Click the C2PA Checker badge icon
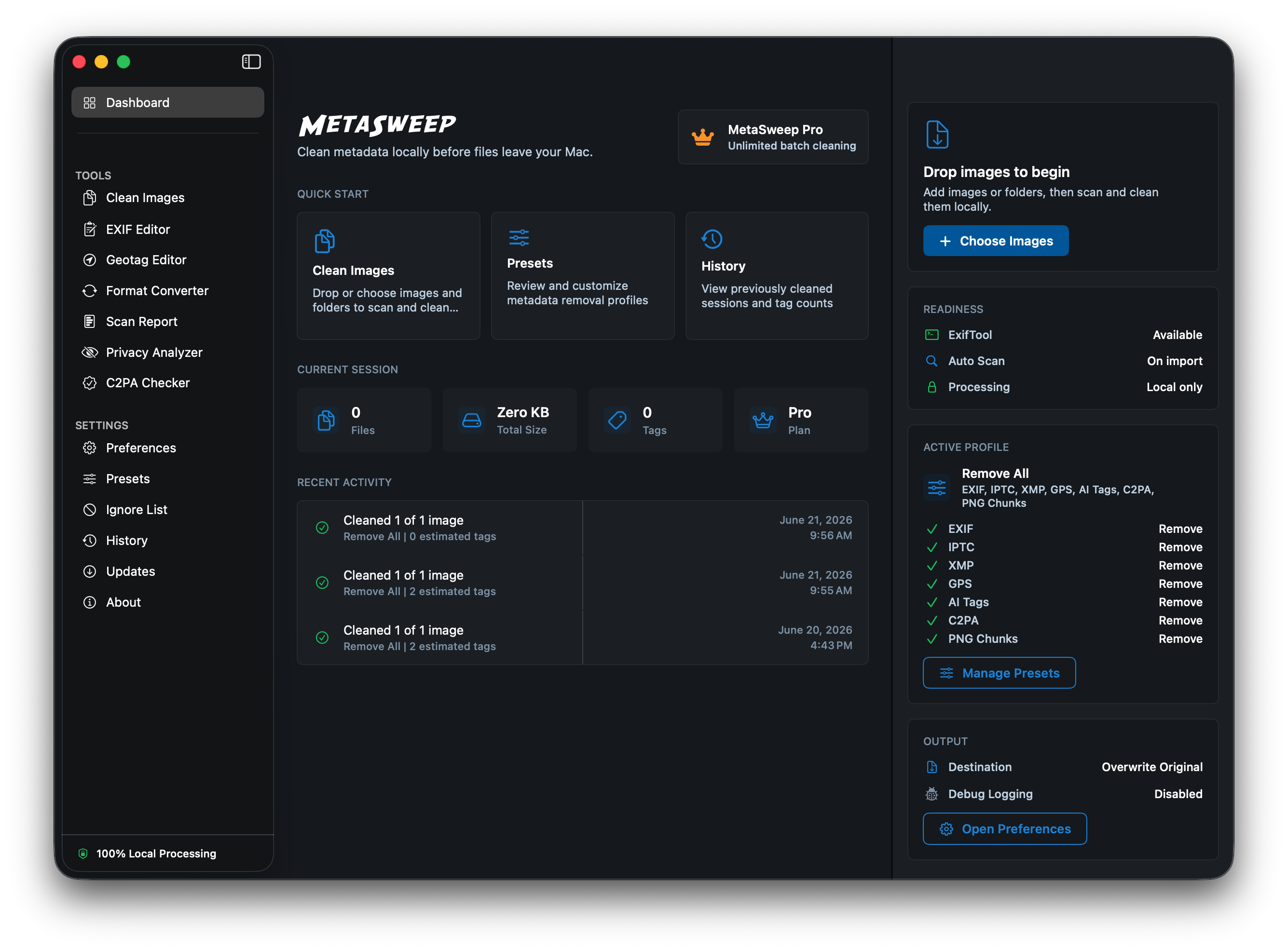The image size is (1288, 951). point(90,383)
